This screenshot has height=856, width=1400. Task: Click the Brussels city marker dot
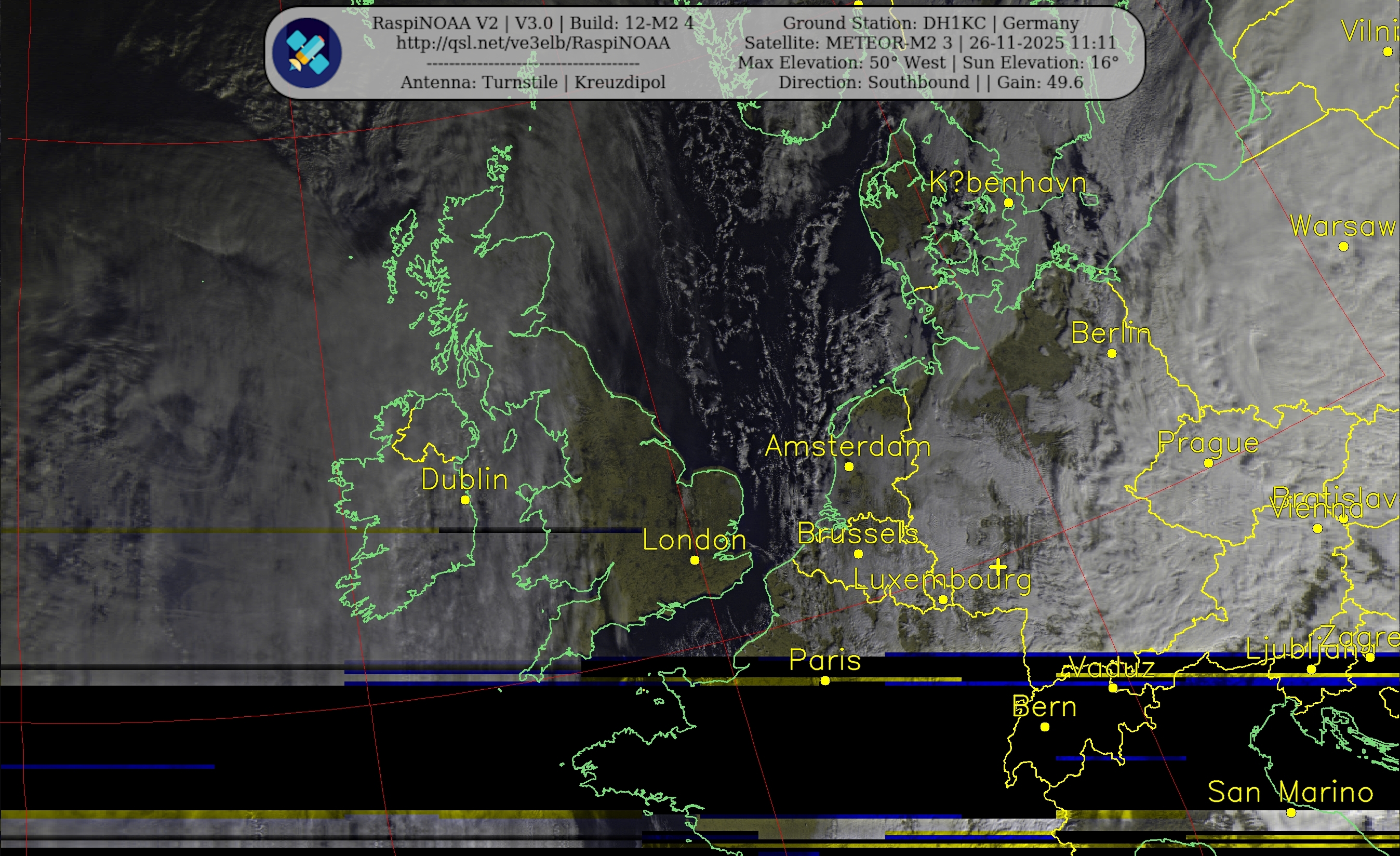pyautogui.click(x=859, y=554)
